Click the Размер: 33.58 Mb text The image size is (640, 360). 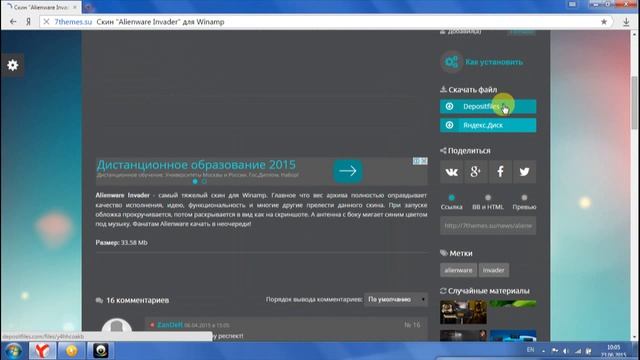122,242
